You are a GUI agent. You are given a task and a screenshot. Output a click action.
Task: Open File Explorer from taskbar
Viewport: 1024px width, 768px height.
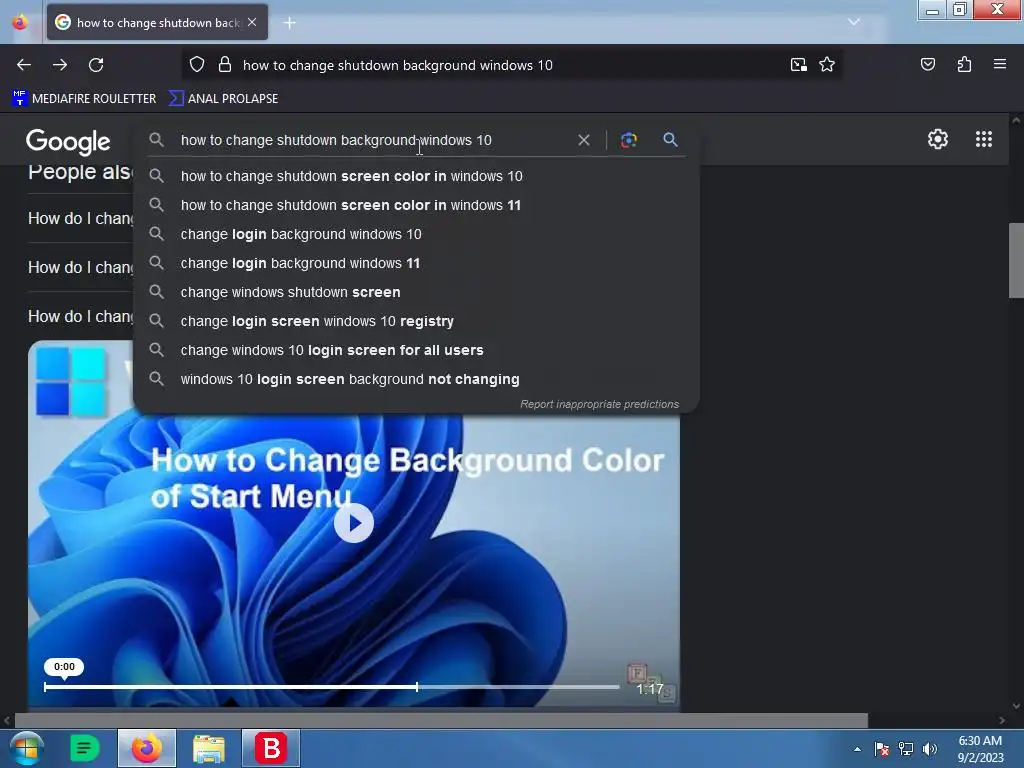[209, 748]
